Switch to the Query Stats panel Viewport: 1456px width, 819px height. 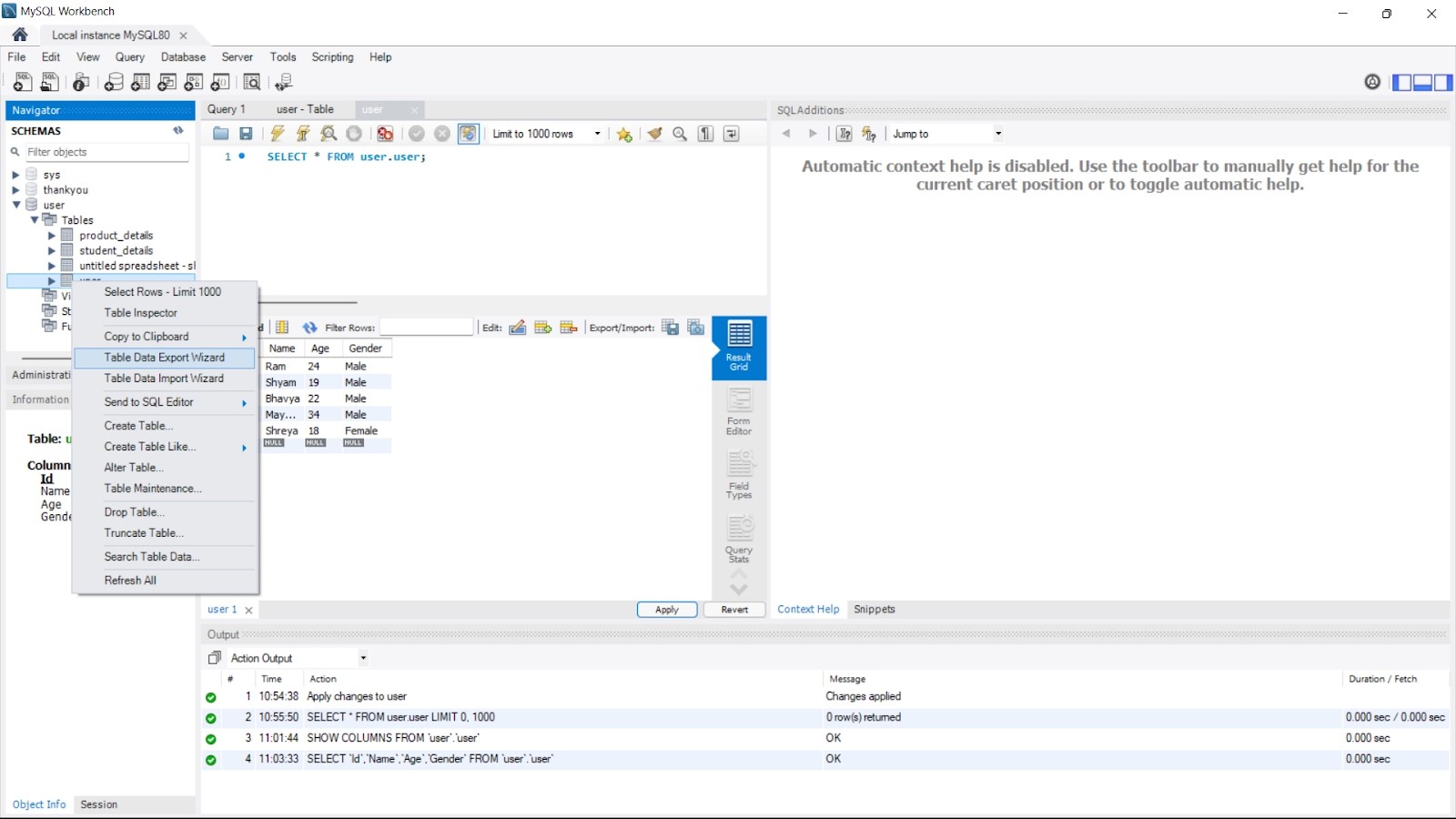coord(738,539)
